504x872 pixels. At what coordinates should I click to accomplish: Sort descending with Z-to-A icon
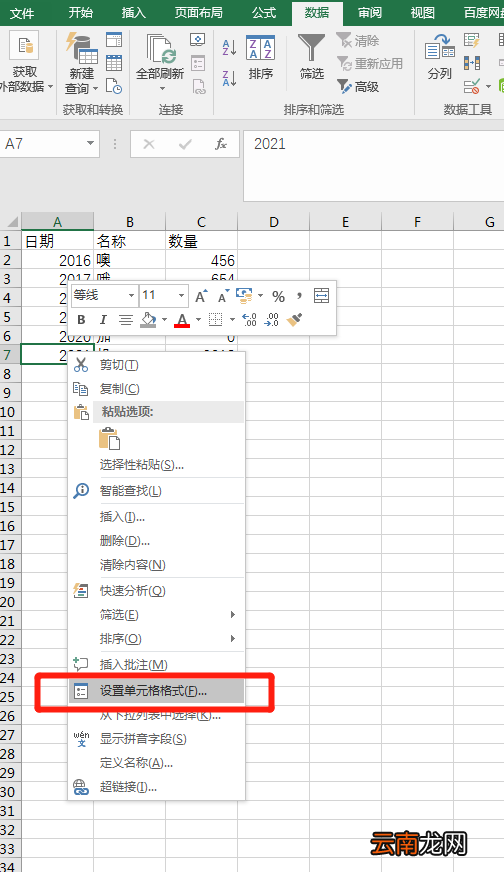[x=229, y=78]
